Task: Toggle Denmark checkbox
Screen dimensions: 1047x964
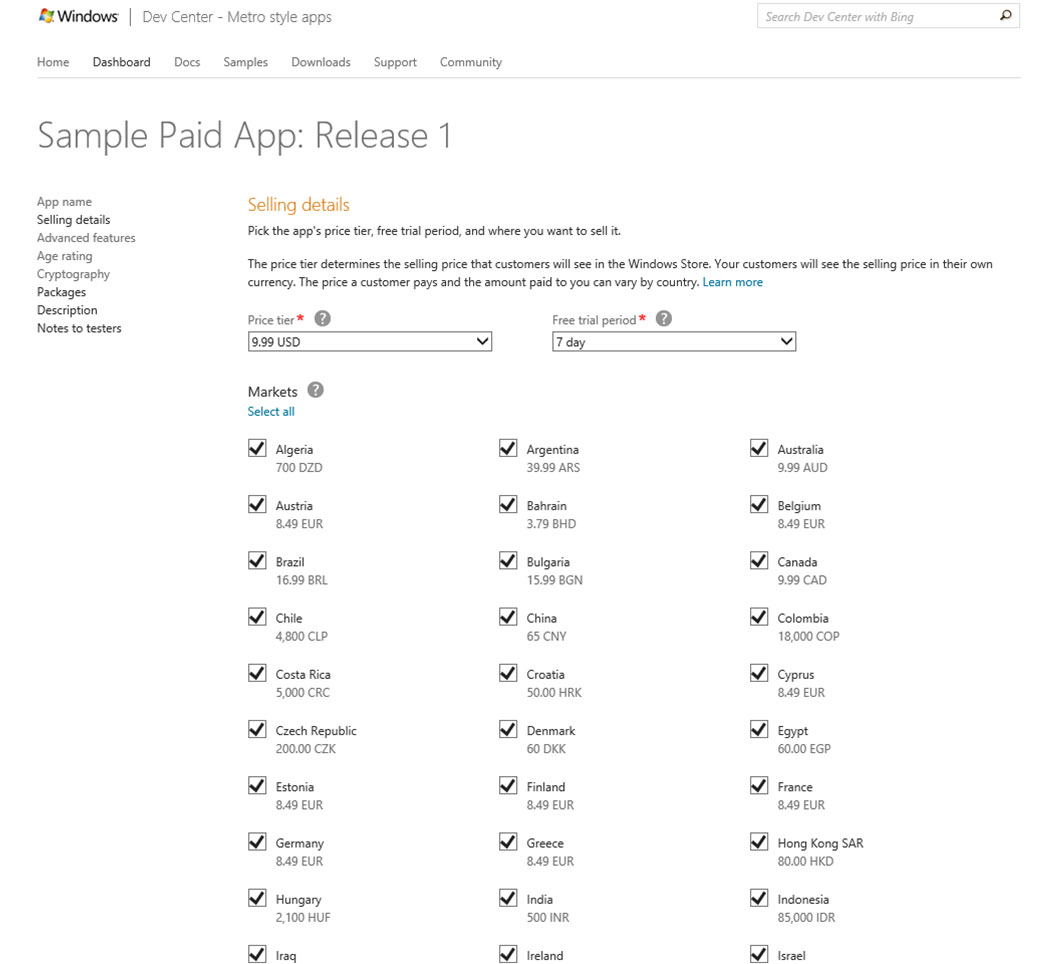Action: tap(508, 729)
